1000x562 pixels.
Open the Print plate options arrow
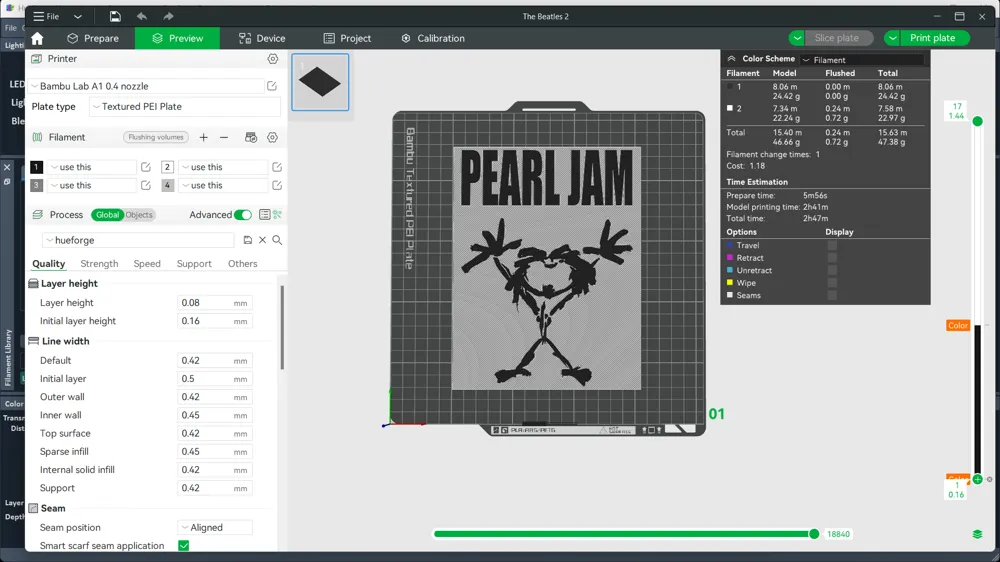tap(892, 38)
